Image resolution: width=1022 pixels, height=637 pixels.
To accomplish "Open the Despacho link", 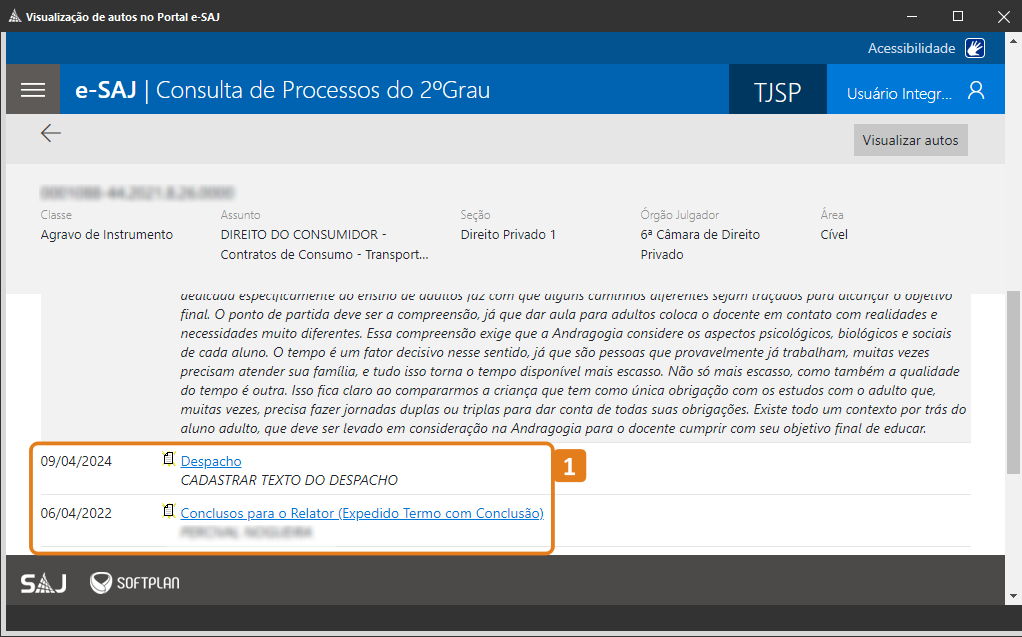I will pyautogui.click(x=211, y=462).
